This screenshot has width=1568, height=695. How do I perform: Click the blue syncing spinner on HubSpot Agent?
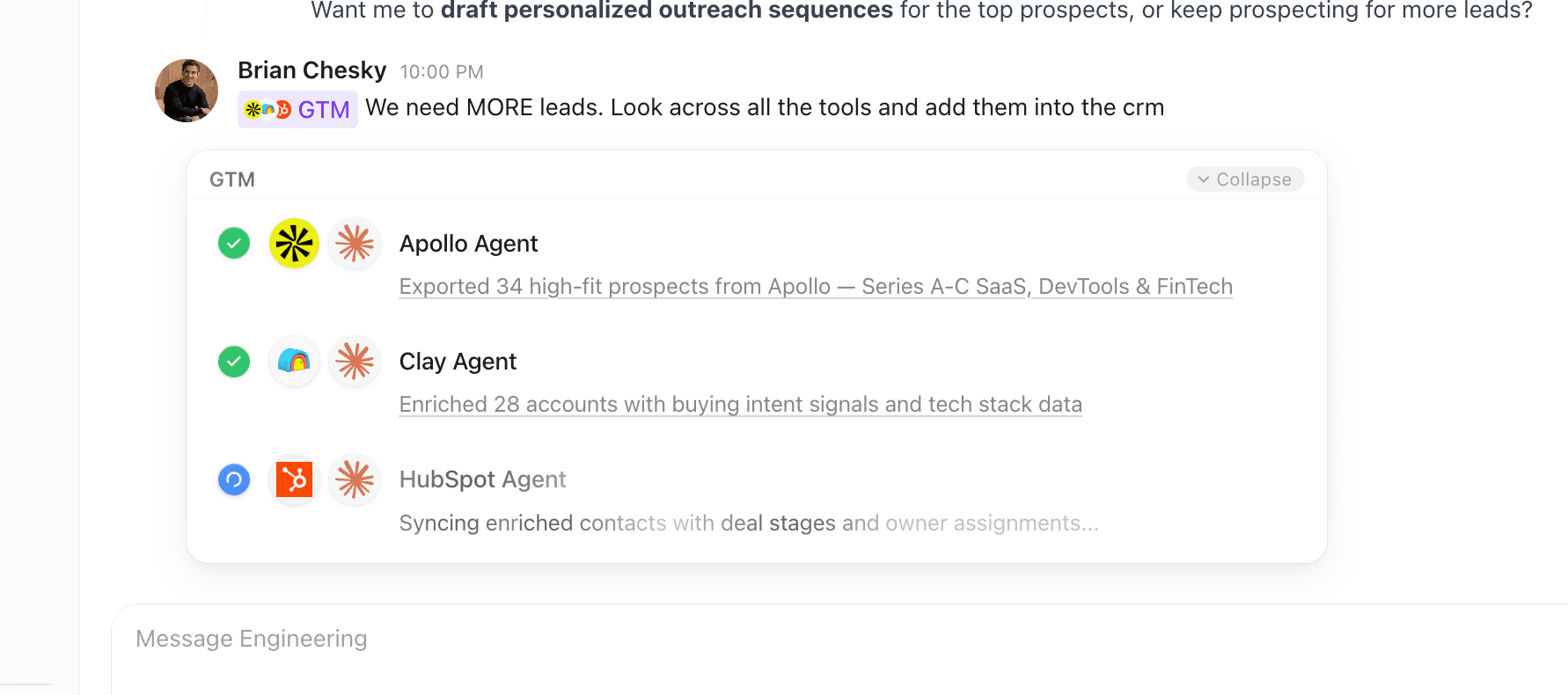[233, 479]
